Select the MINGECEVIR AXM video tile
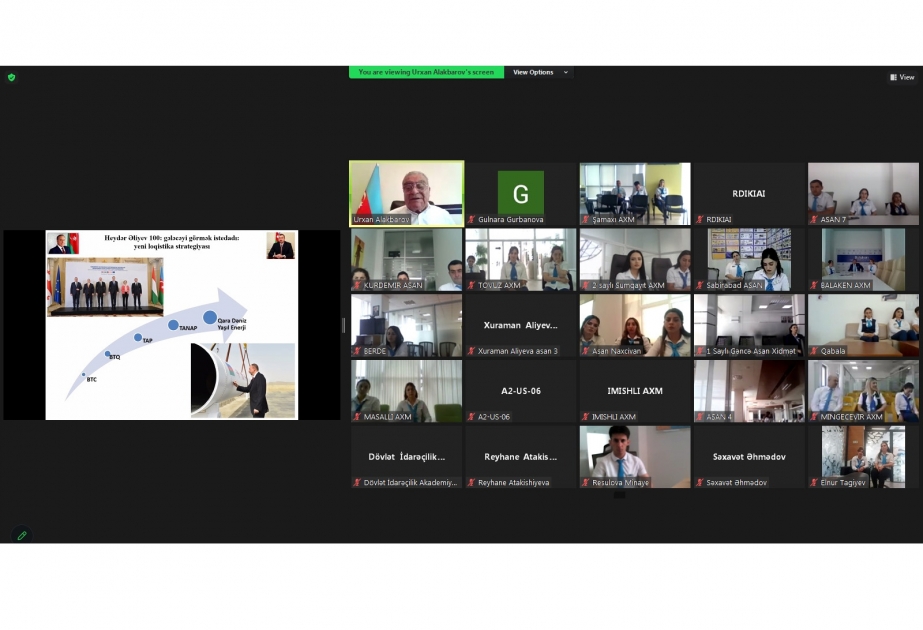Viewport: 923px width, 630px height. pyautogui.click(x=862, y=391)
